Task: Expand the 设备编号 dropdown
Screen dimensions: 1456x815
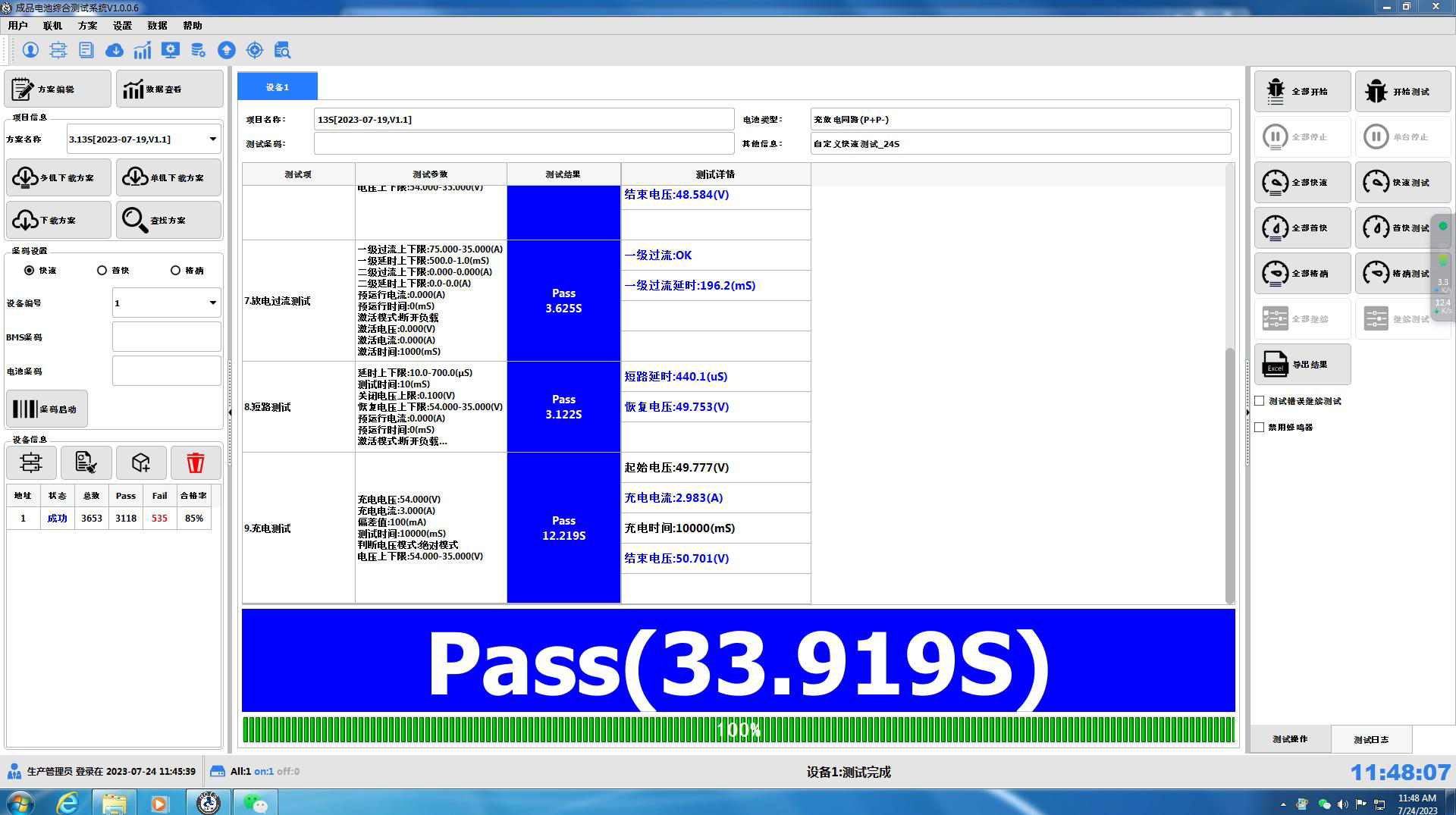Action: (212, 303)
